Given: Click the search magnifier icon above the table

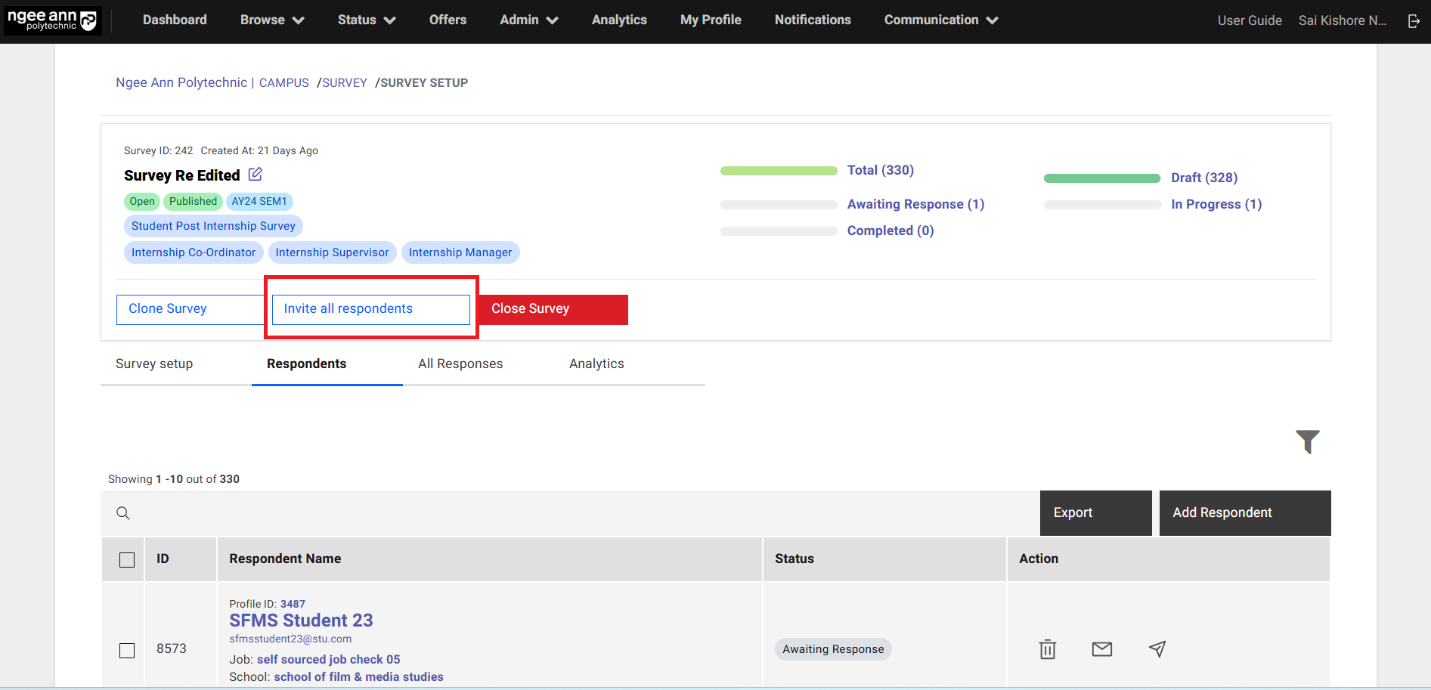Looking at the screenshot, I should point(123,513).
